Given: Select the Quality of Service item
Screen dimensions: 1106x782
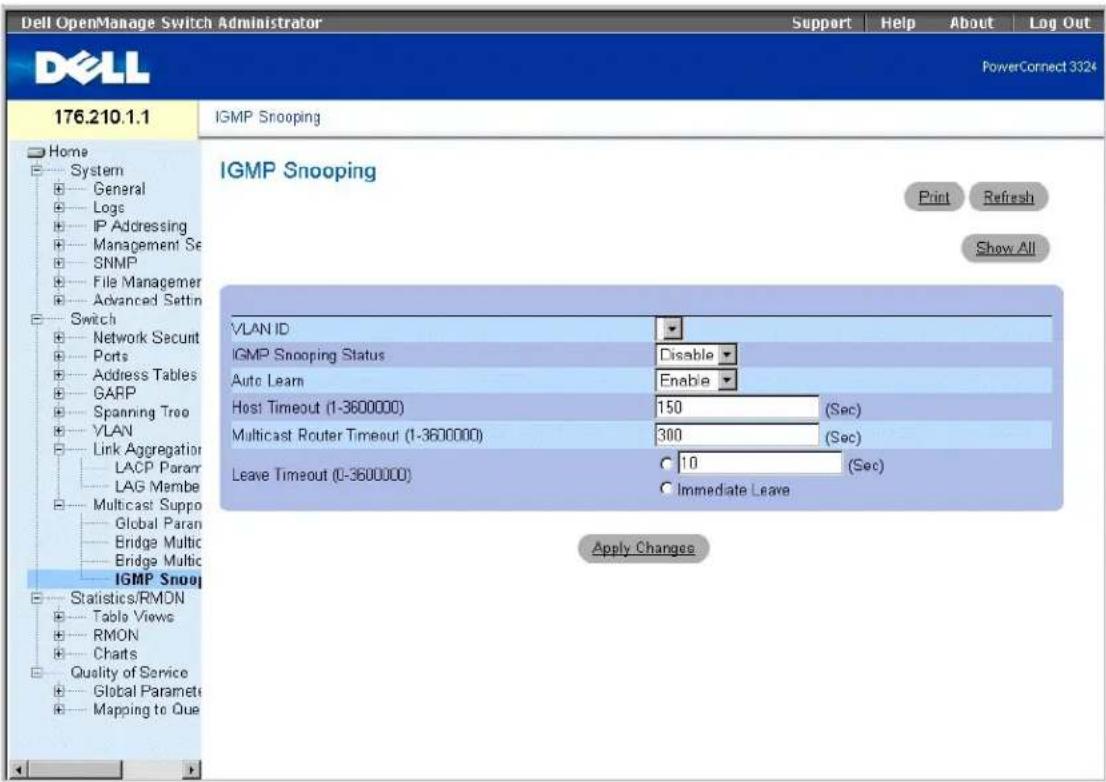Looking at the screenshot, I should pyautogui.click(x=129, y=672).
